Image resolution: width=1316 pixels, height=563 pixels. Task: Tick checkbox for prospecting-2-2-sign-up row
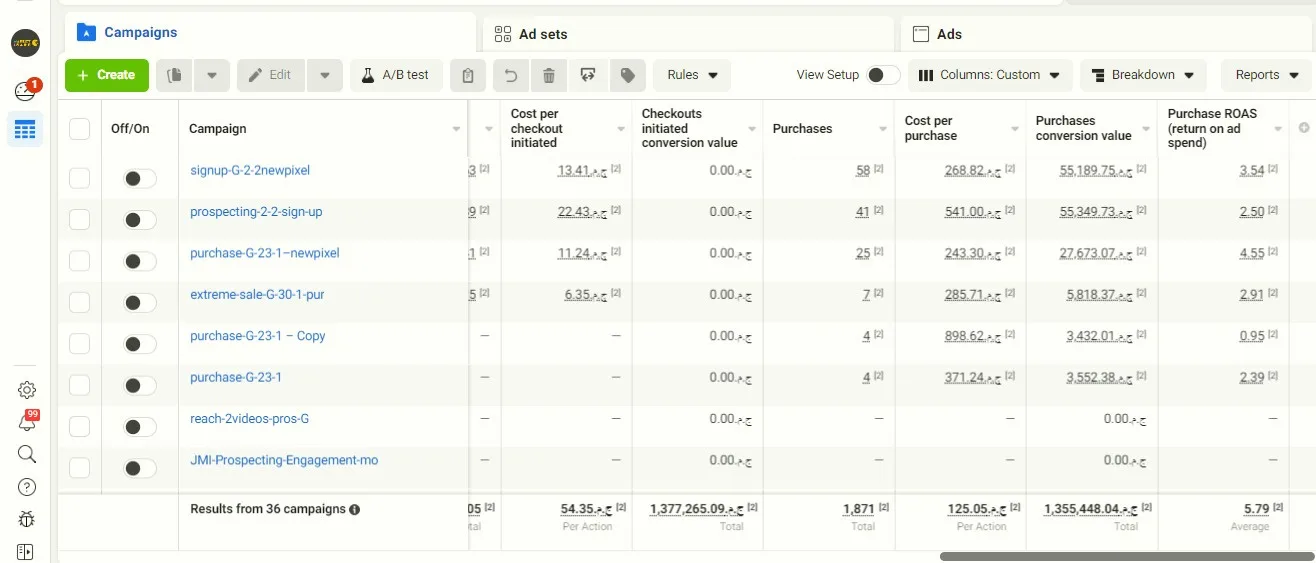(79, 220)
